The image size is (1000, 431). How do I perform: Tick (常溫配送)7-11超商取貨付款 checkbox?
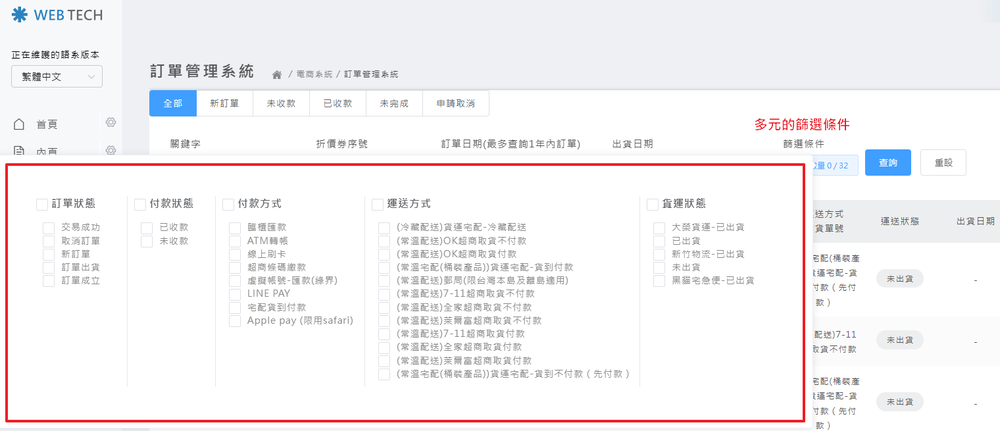click(384, 335)
